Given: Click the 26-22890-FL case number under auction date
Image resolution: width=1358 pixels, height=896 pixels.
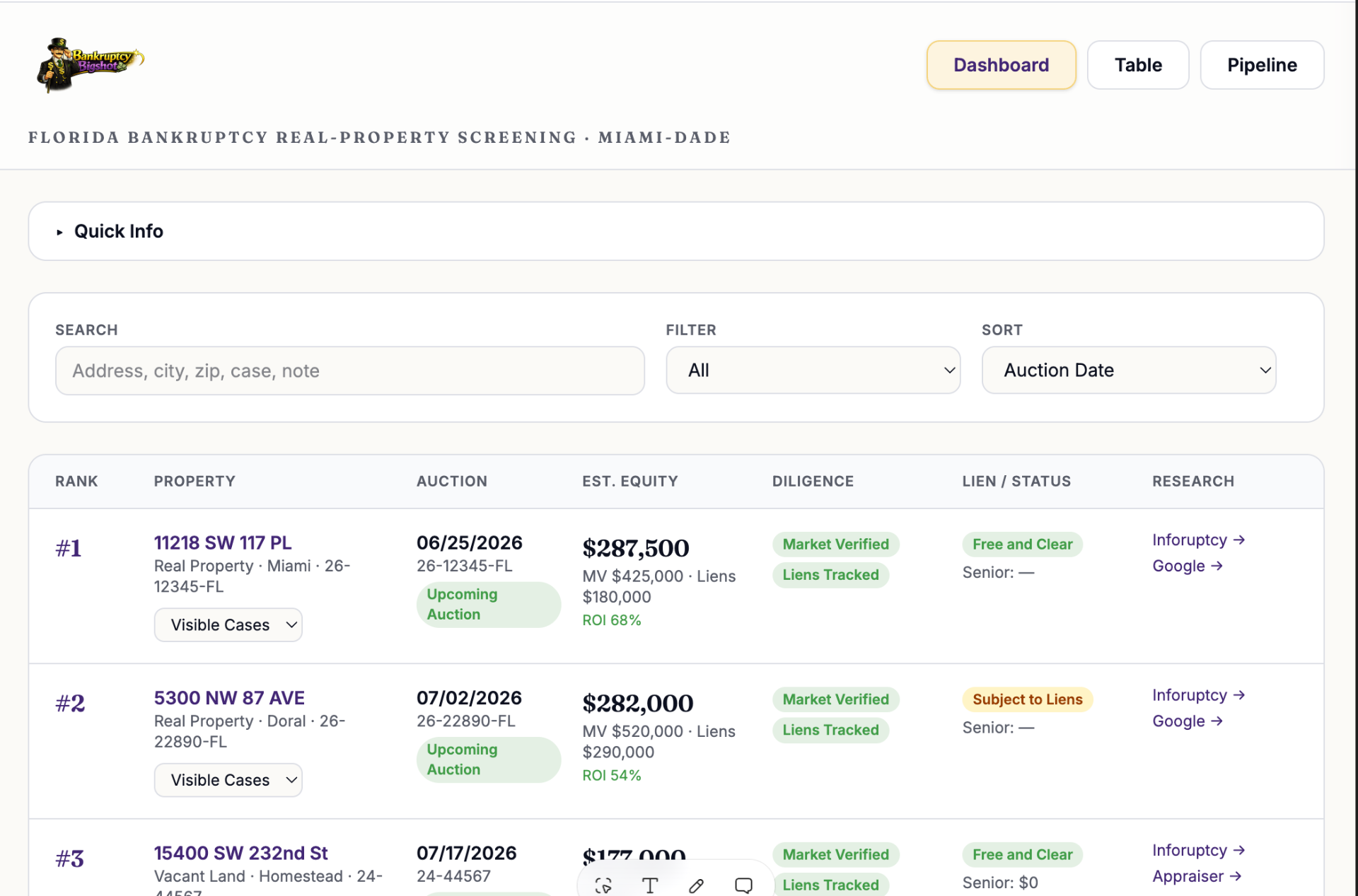Looking at the screenshot, I should point(465,721).
